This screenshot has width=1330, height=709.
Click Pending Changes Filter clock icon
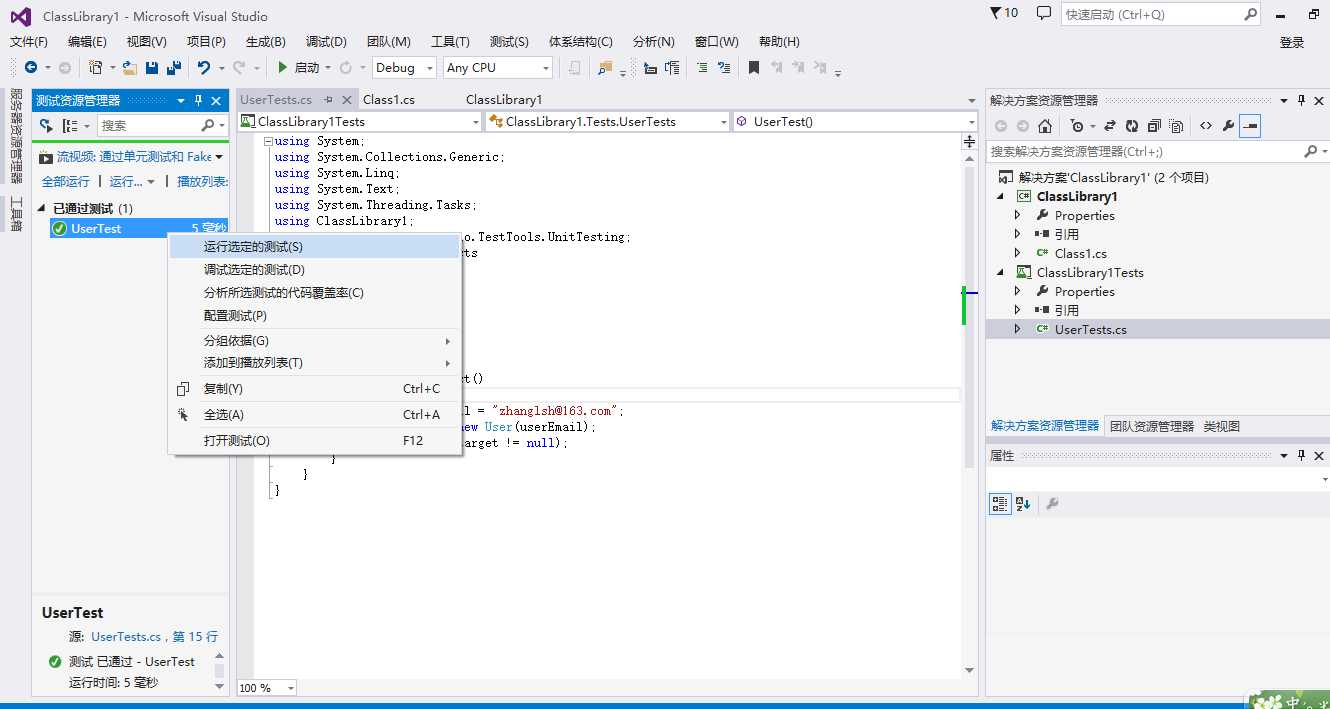1076,126
